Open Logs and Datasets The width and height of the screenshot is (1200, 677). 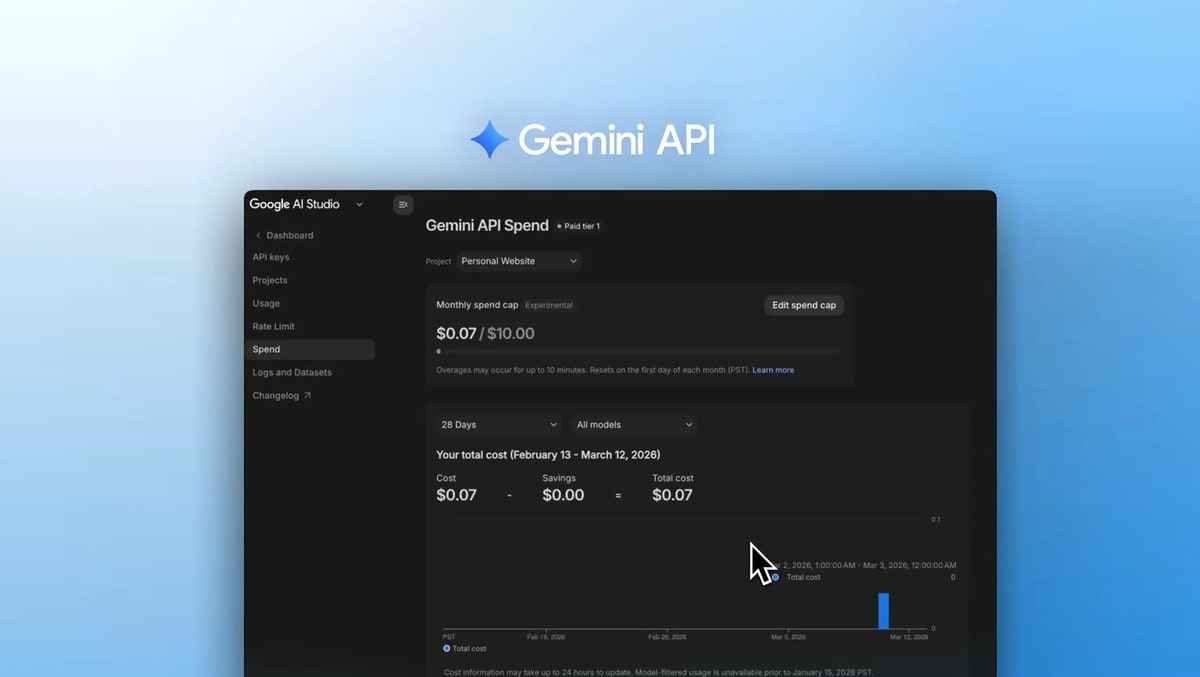pyautogui.click(x=292, y=372)
